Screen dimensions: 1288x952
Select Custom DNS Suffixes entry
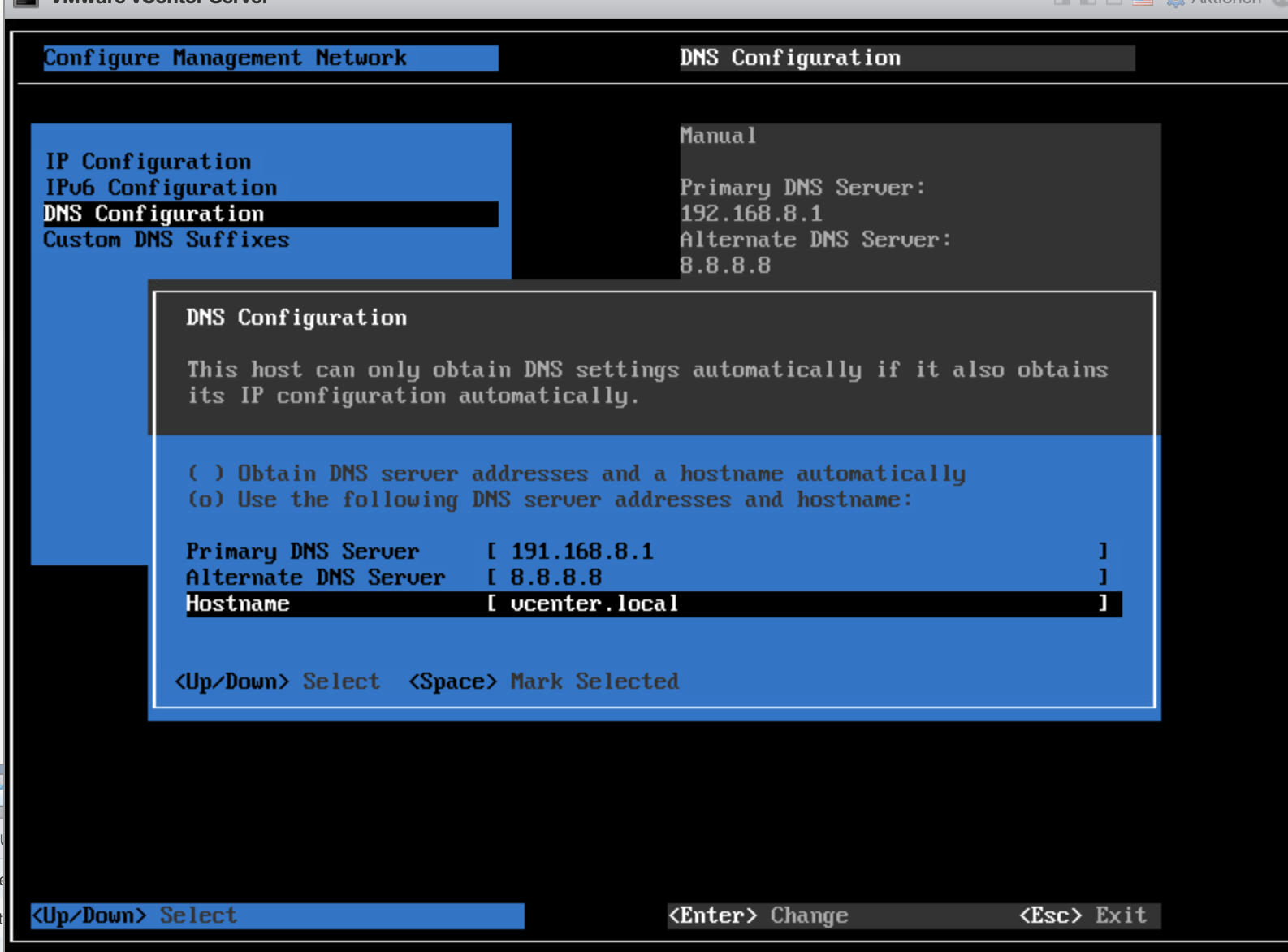[166, 240]
